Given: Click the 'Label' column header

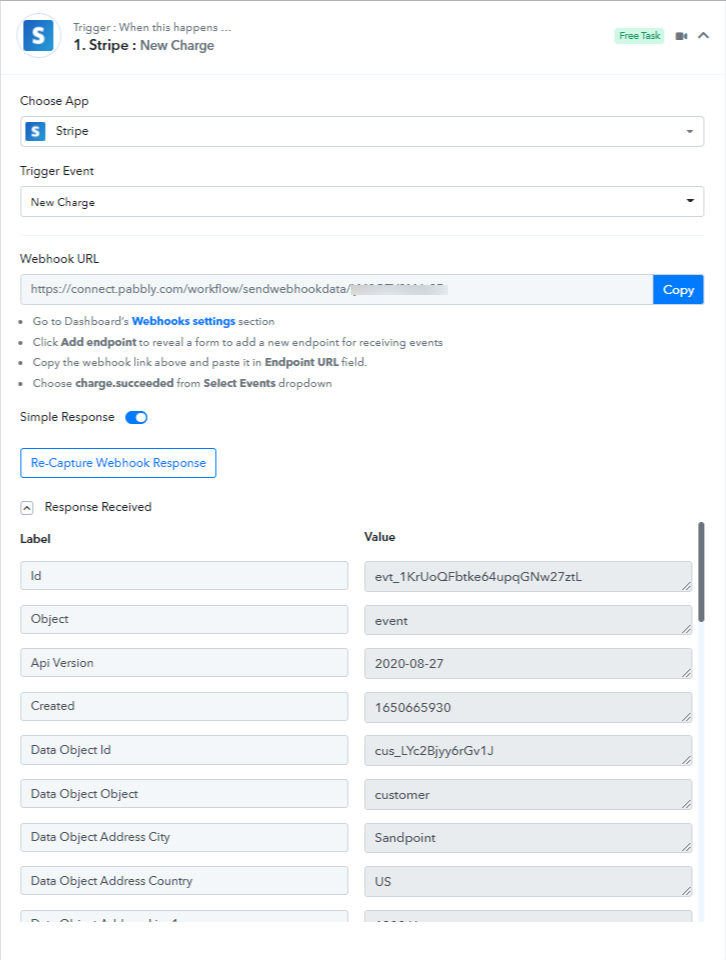Looking at the screenshot, I should tap(35, 539).
